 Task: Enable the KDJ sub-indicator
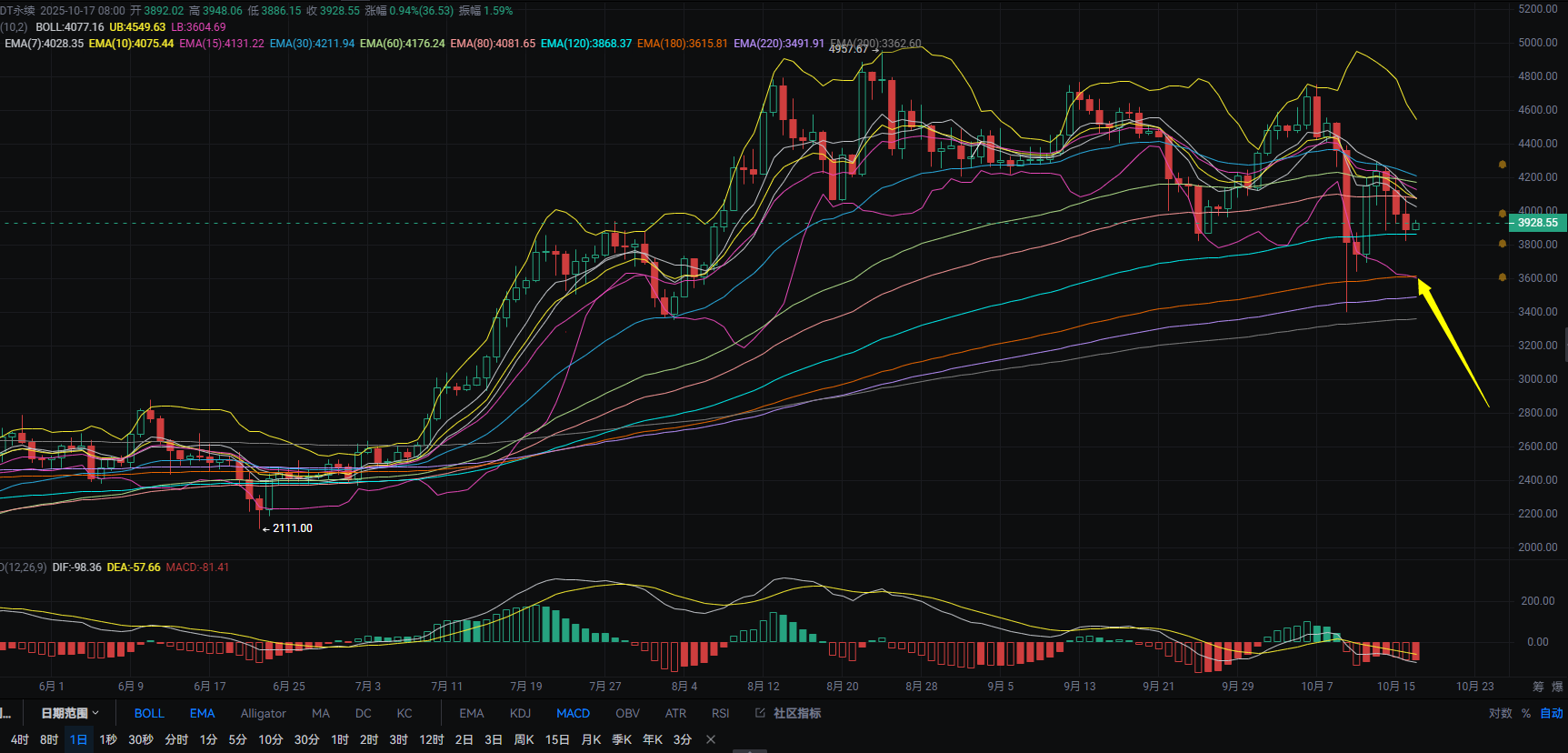pyautogui.click(x=520, y=713)
